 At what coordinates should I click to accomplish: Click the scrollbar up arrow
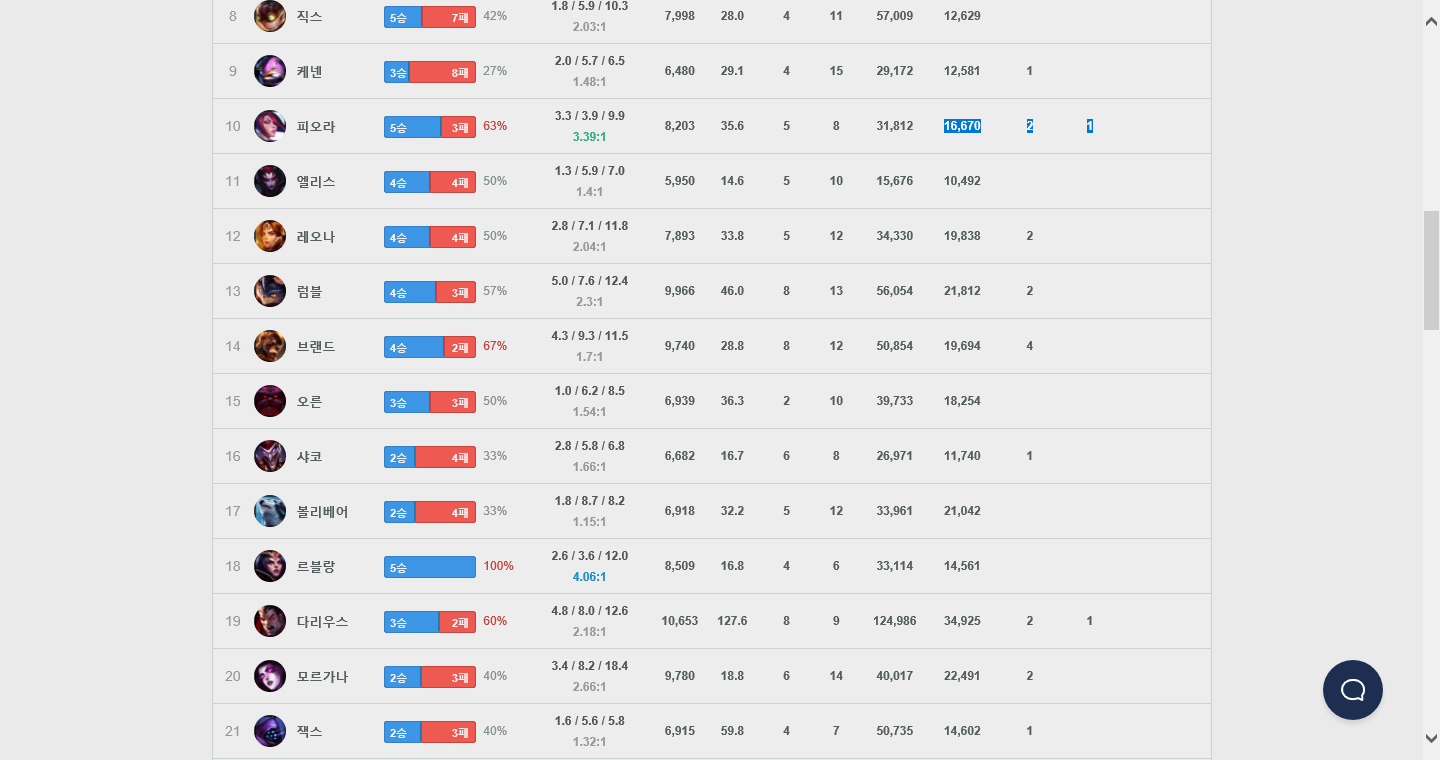[1431, 22]
